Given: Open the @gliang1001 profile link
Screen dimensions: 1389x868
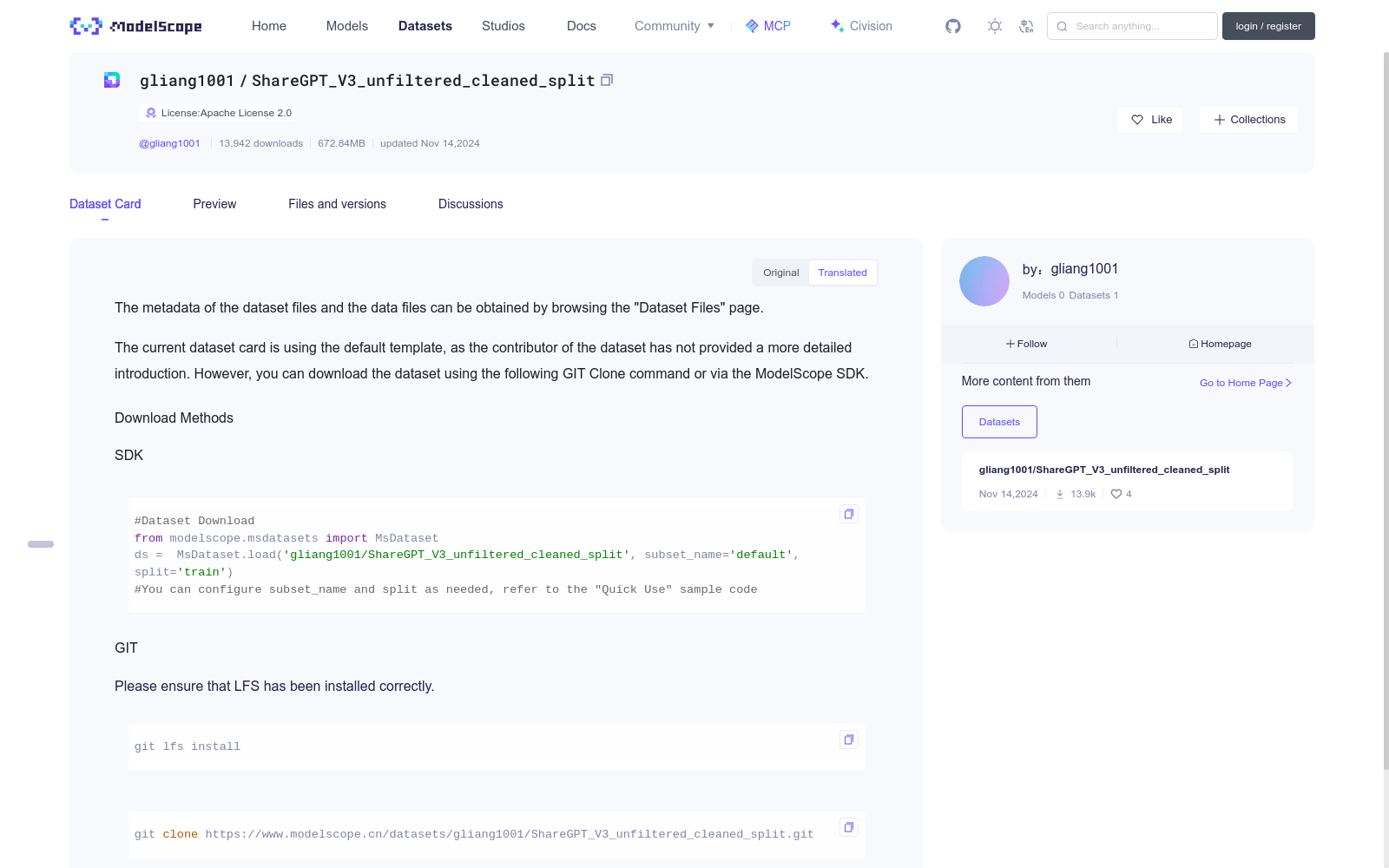Looking at the screenshot, I should pyautogui.click(x=169, y=143).
